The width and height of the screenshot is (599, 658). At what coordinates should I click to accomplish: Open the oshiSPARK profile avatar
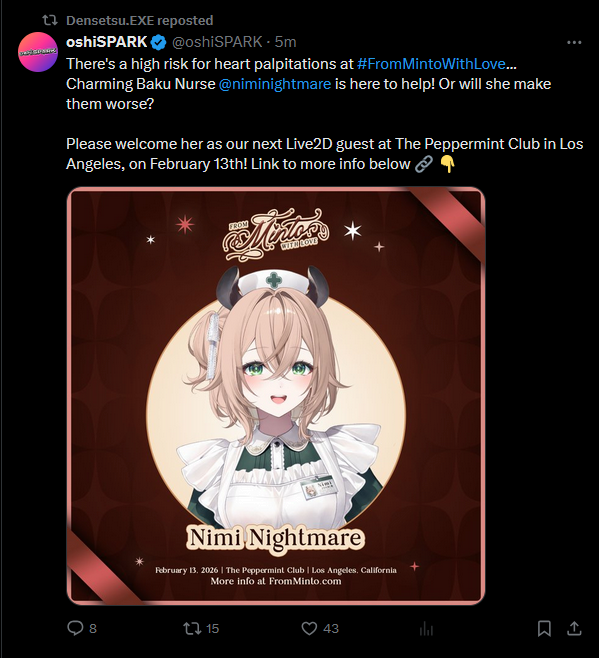tap(38, 52)
